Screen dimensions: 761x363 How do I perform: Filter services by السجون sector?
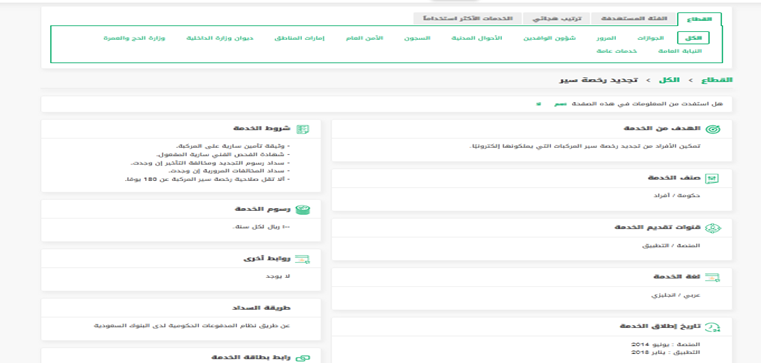[417, 38]
